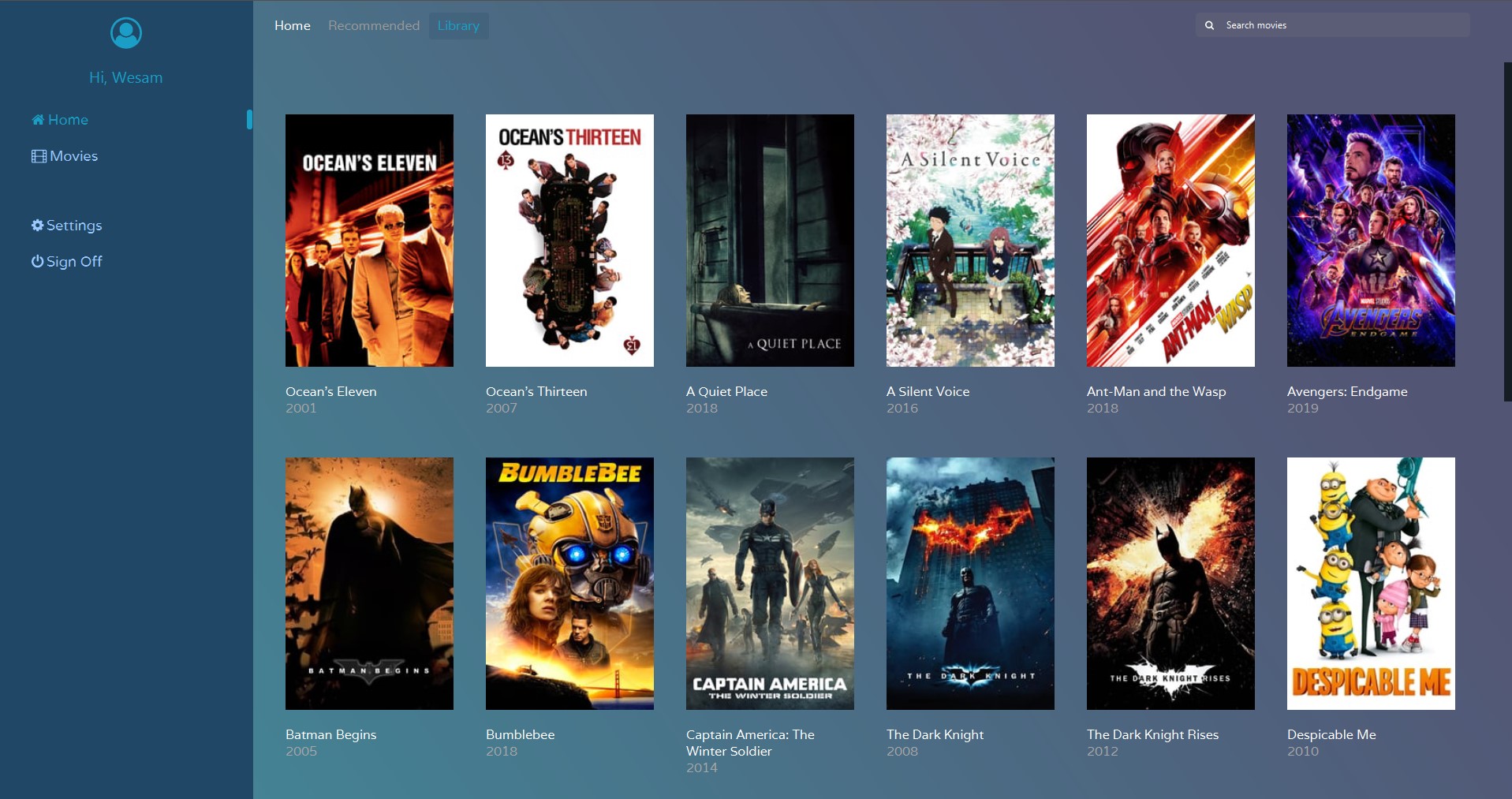
Task: Click the Bumblebee title text
Action: click(521, 734)
